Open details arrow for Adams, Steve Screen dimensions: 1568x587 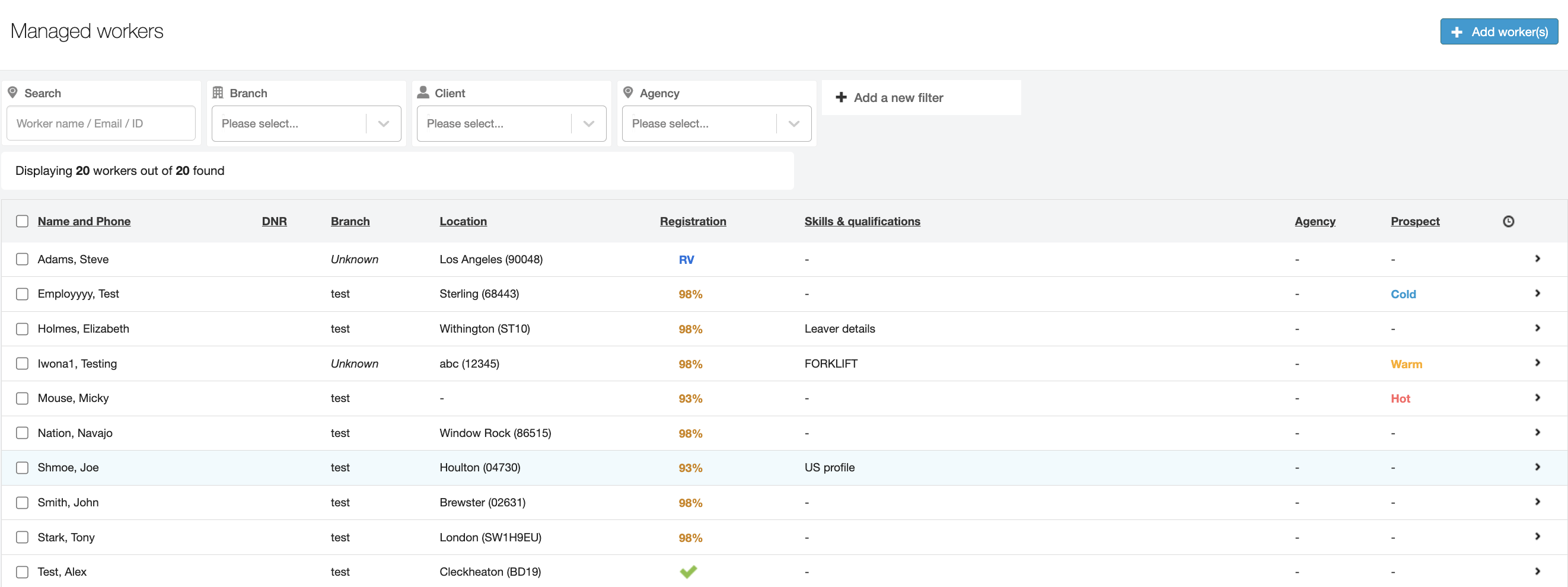pos(1537,259)
